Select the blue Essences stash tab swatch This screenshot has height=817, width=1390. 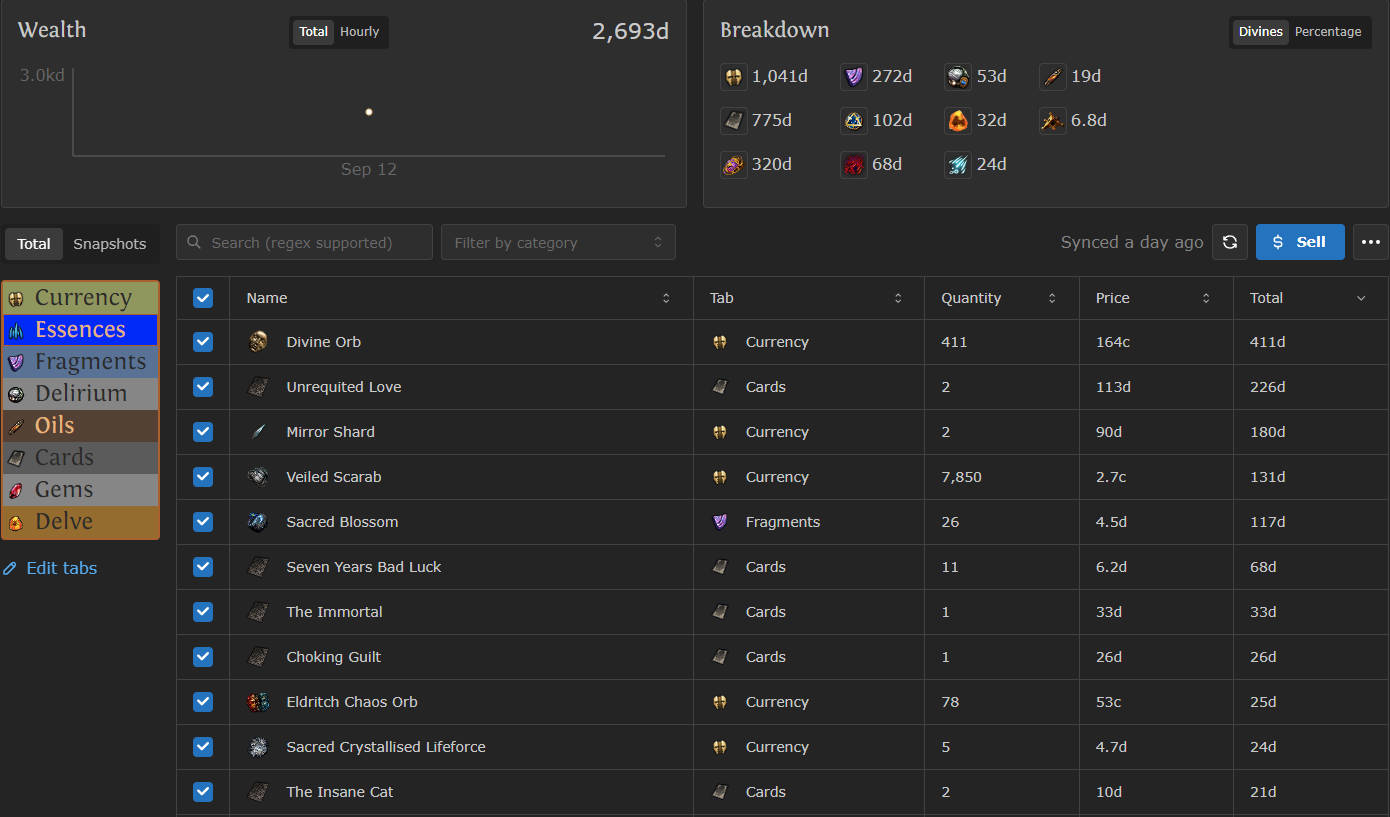80,330
